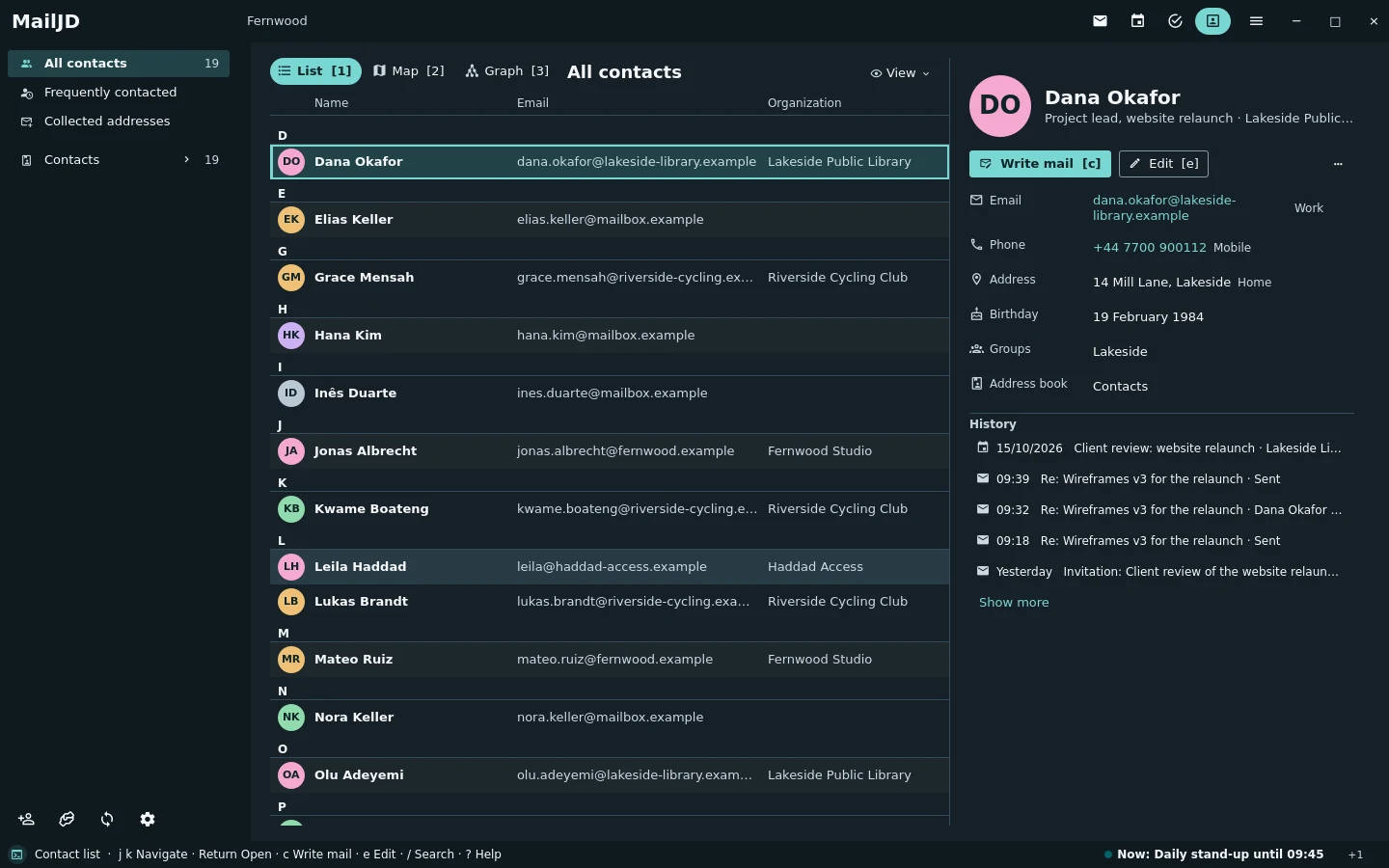Open the hamburger menu in the title bar

tap(1256, 20)
